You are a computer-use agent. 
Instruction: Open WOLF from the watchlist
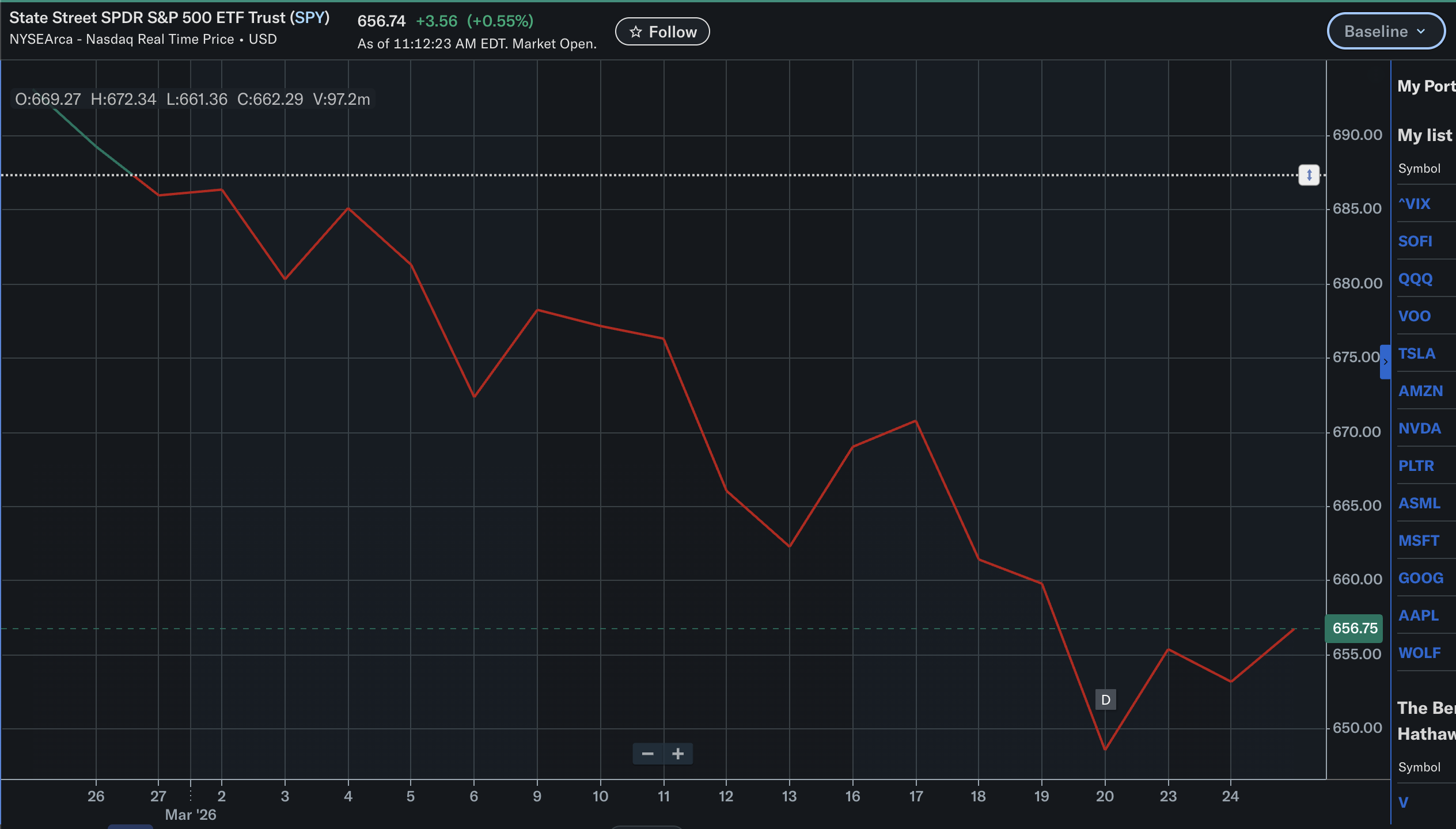tap(1419, 653)
